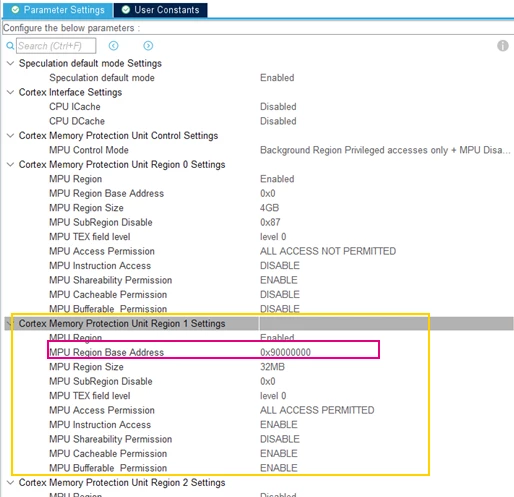
Task: Select Region 0 MPU SubRegion Disable label
Action: click(x=101, y=222)
